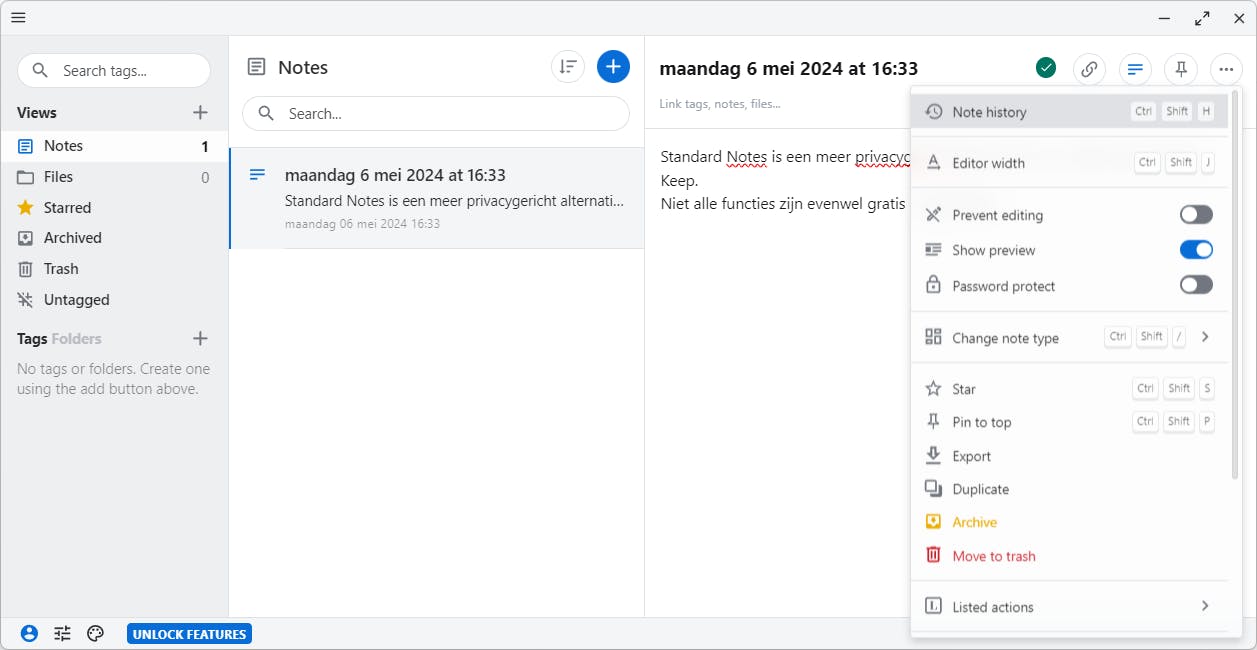
Task: Click the Search tags input field
Action: pos(114,70)
